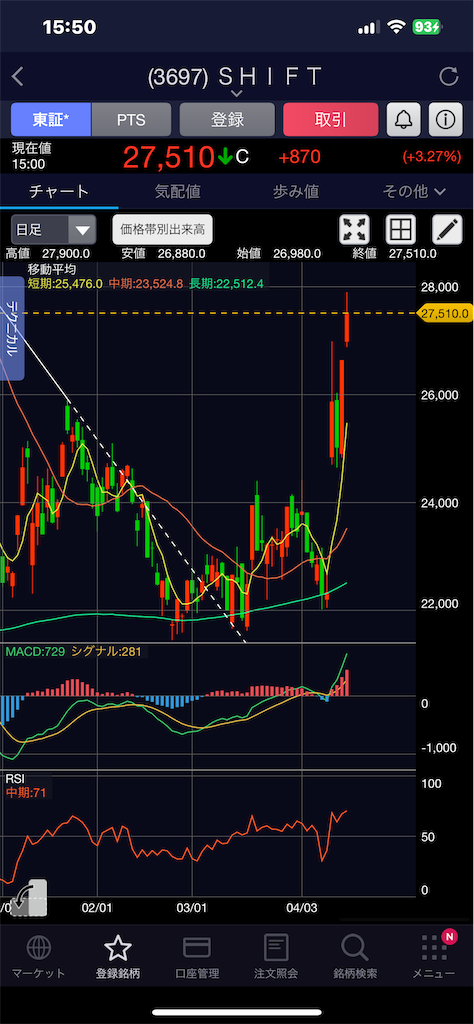Tap the (+3.27%) percent change
Image resolution: width=474 pixels, height=1024 pixels.
click(434, 157)
